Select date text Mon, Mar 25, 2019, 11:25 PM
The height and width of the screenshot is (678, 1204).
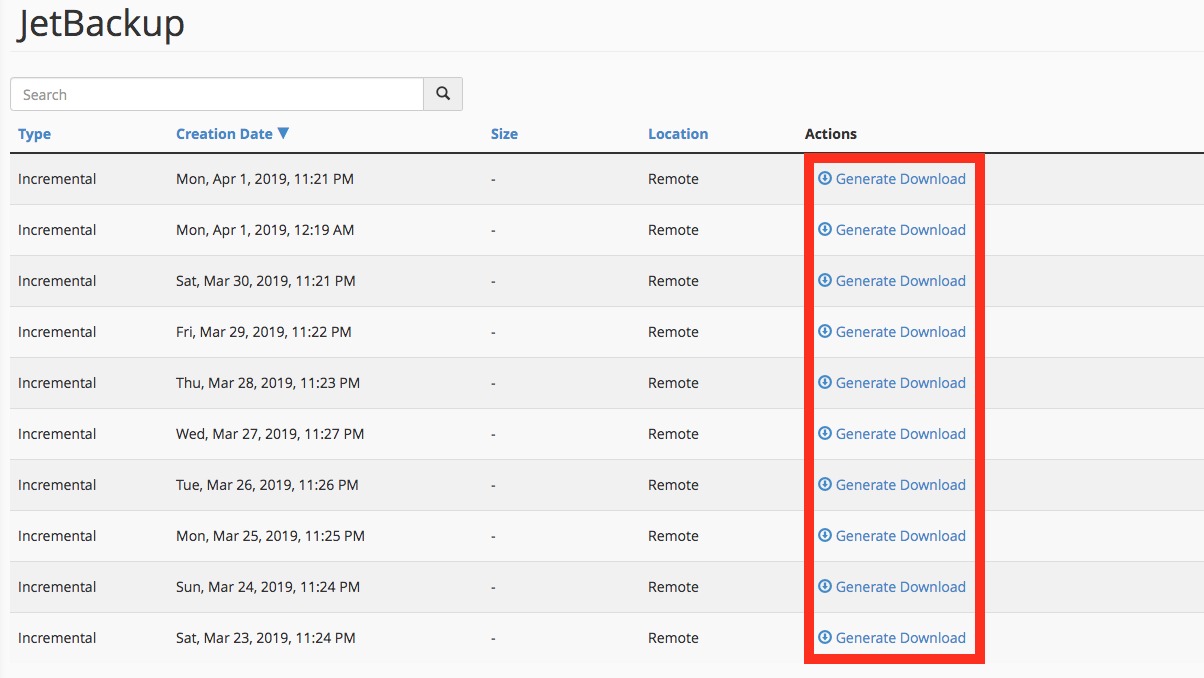(270, 536)
